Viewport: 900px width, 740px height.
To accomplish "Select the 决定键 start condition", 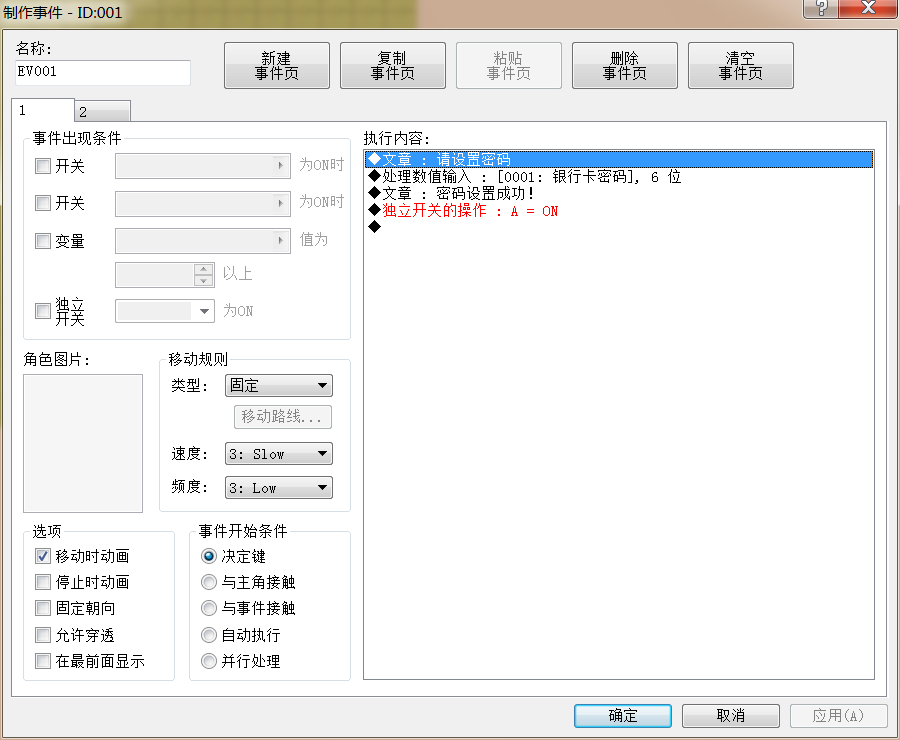I will (x=209, y=556).
